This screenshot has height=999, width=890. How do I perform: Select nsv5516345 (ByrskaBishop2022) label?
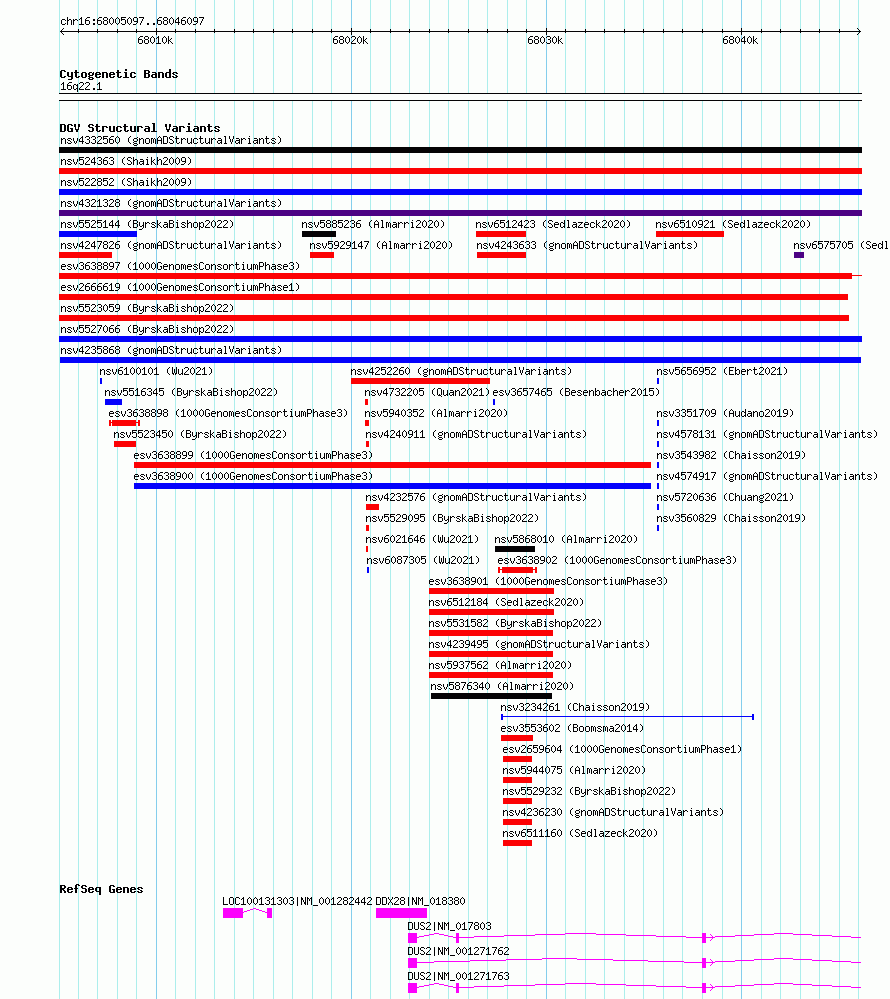coord(191,392)
